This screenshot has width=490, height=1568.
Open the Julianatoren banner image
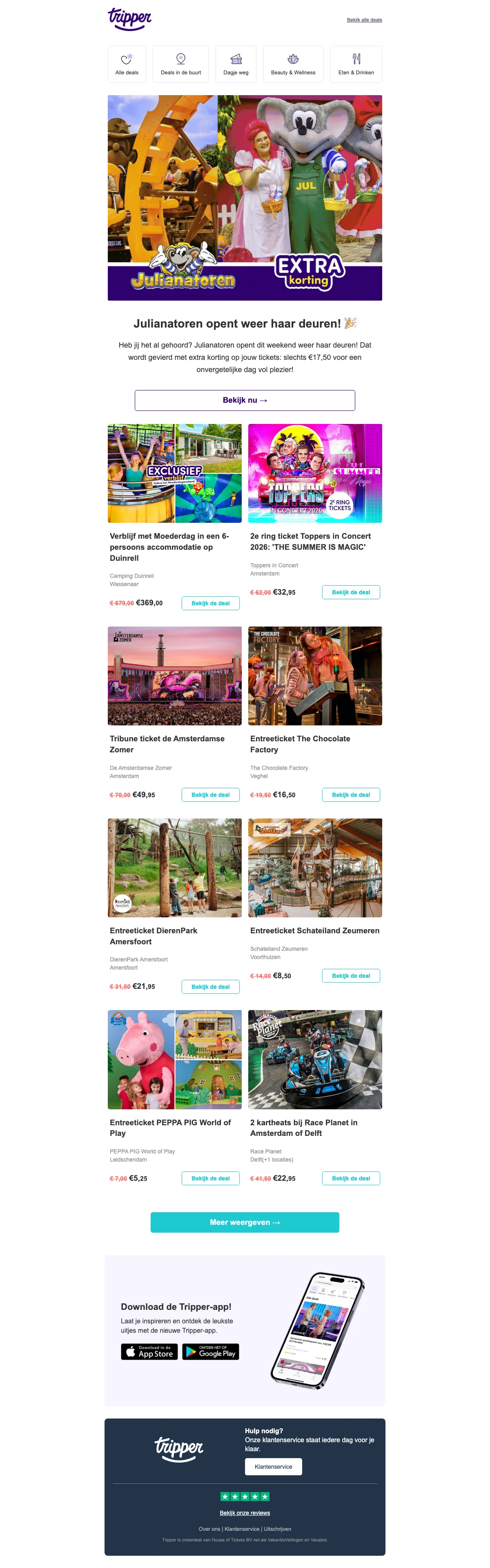(245, 198)
